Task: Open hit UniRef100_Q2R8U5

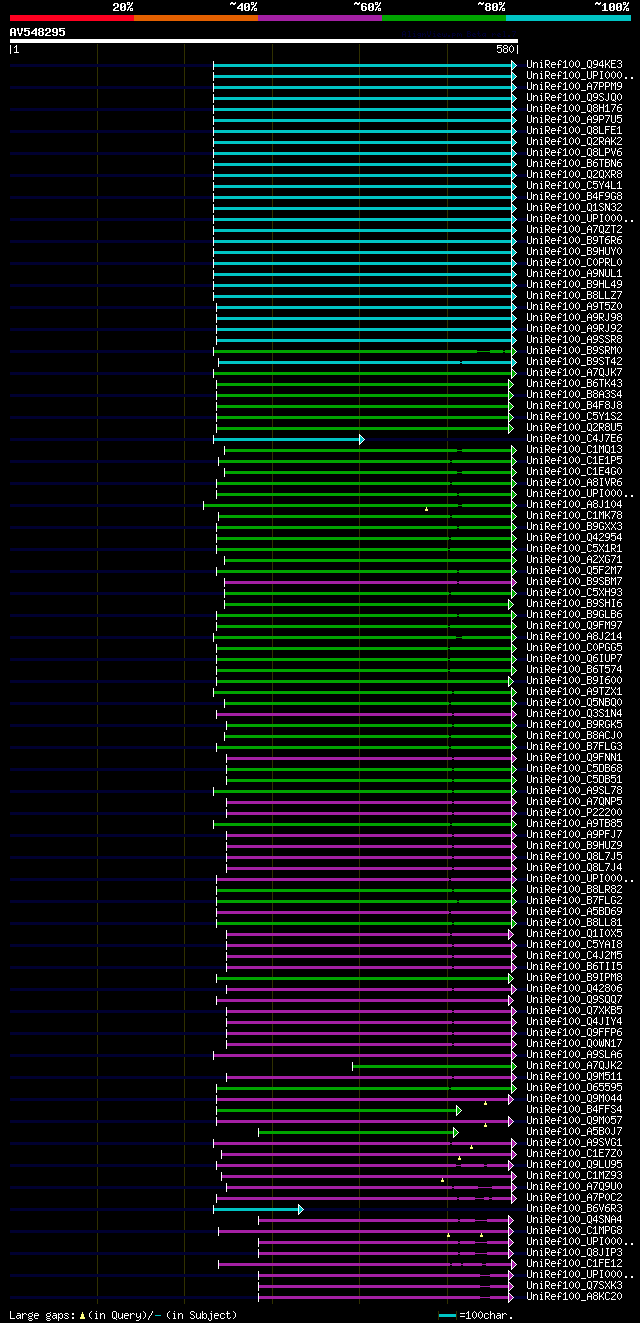Action: coord(574,428)
